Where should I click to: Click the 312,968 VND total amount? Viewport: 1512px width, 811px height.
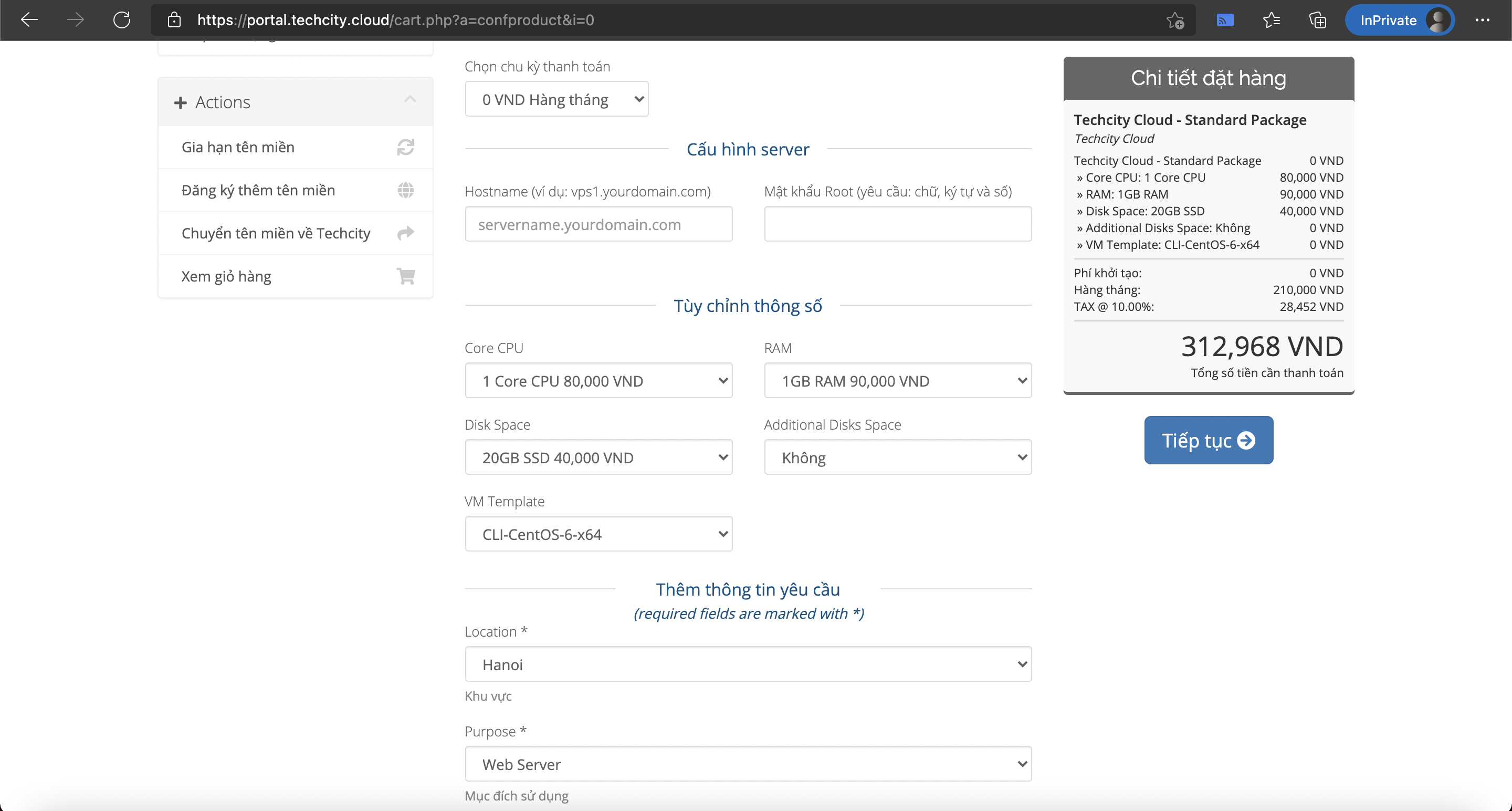coord(1262,347)
